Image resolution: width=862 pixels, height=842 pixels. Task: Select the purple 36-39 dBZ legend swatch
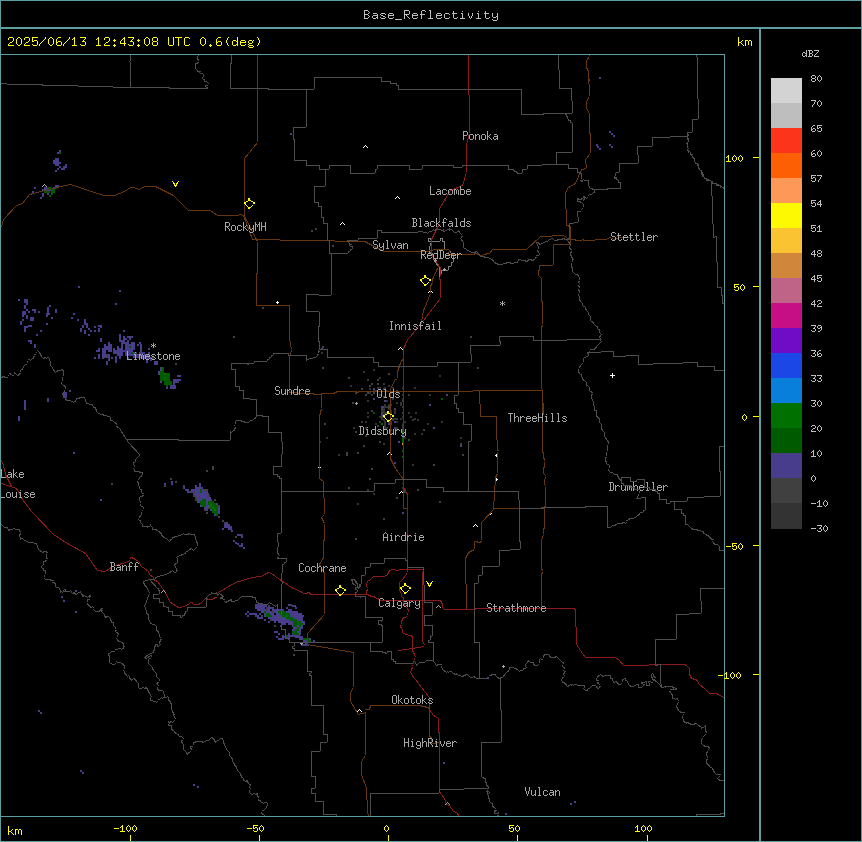(786, 341)
